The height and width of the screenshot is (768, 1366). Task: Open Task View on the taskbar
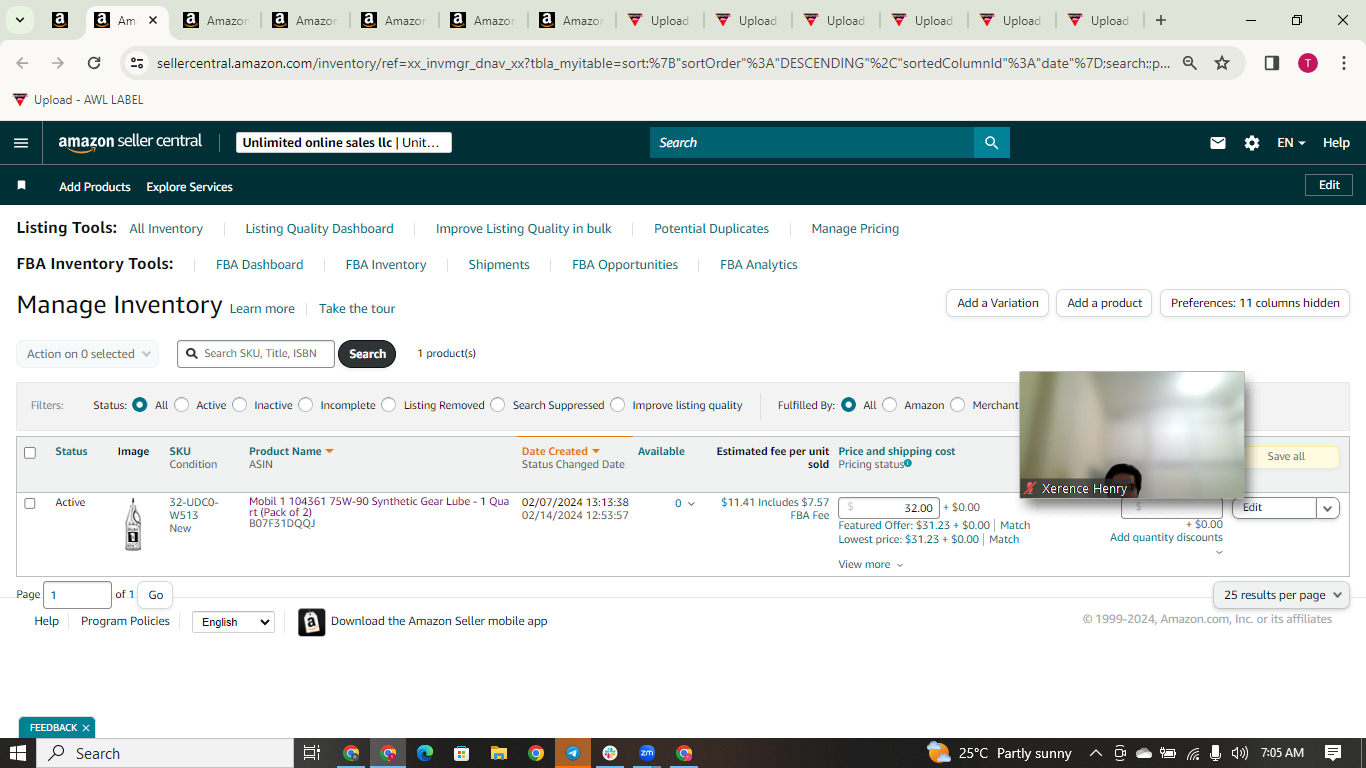[311, 753]
